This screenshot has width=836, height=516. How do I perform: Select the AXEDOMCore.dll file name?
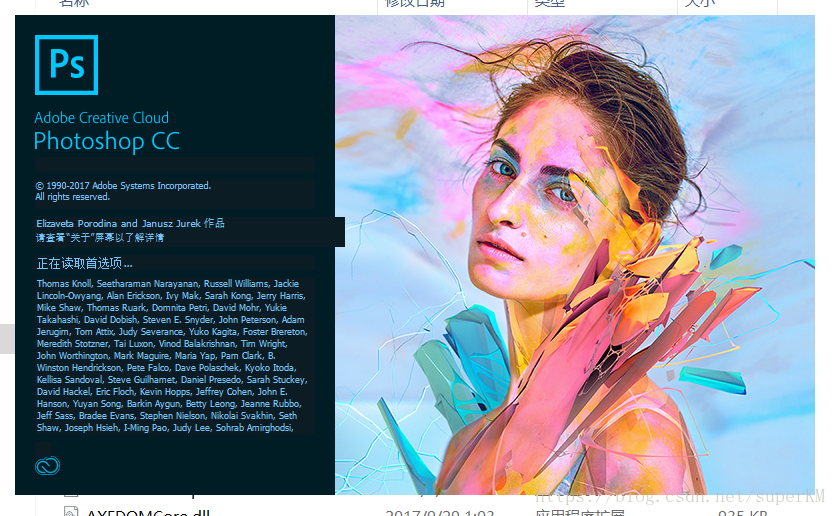pyautogui.click(x=148, y=512)
